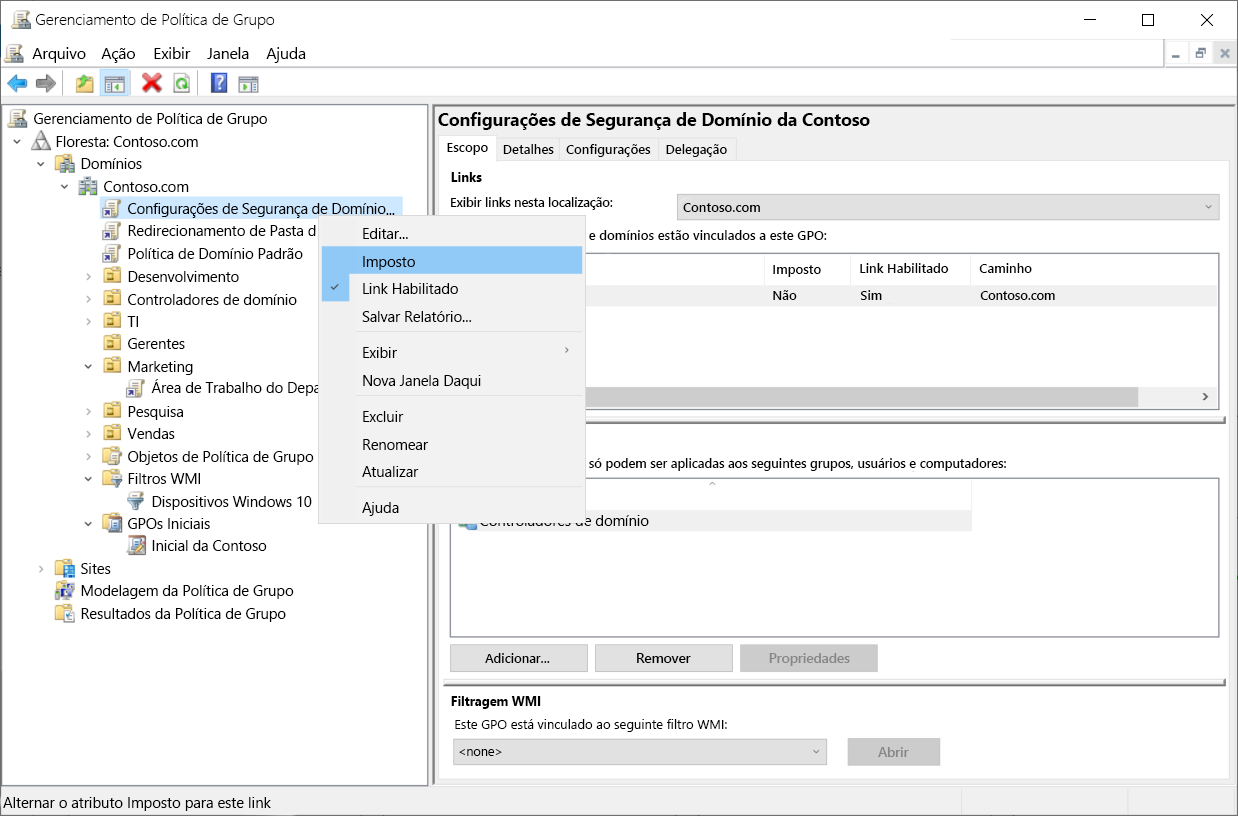This screenshot has width=1238, height=816.
Task: Click the Remover button
Action: click(663, 658)
